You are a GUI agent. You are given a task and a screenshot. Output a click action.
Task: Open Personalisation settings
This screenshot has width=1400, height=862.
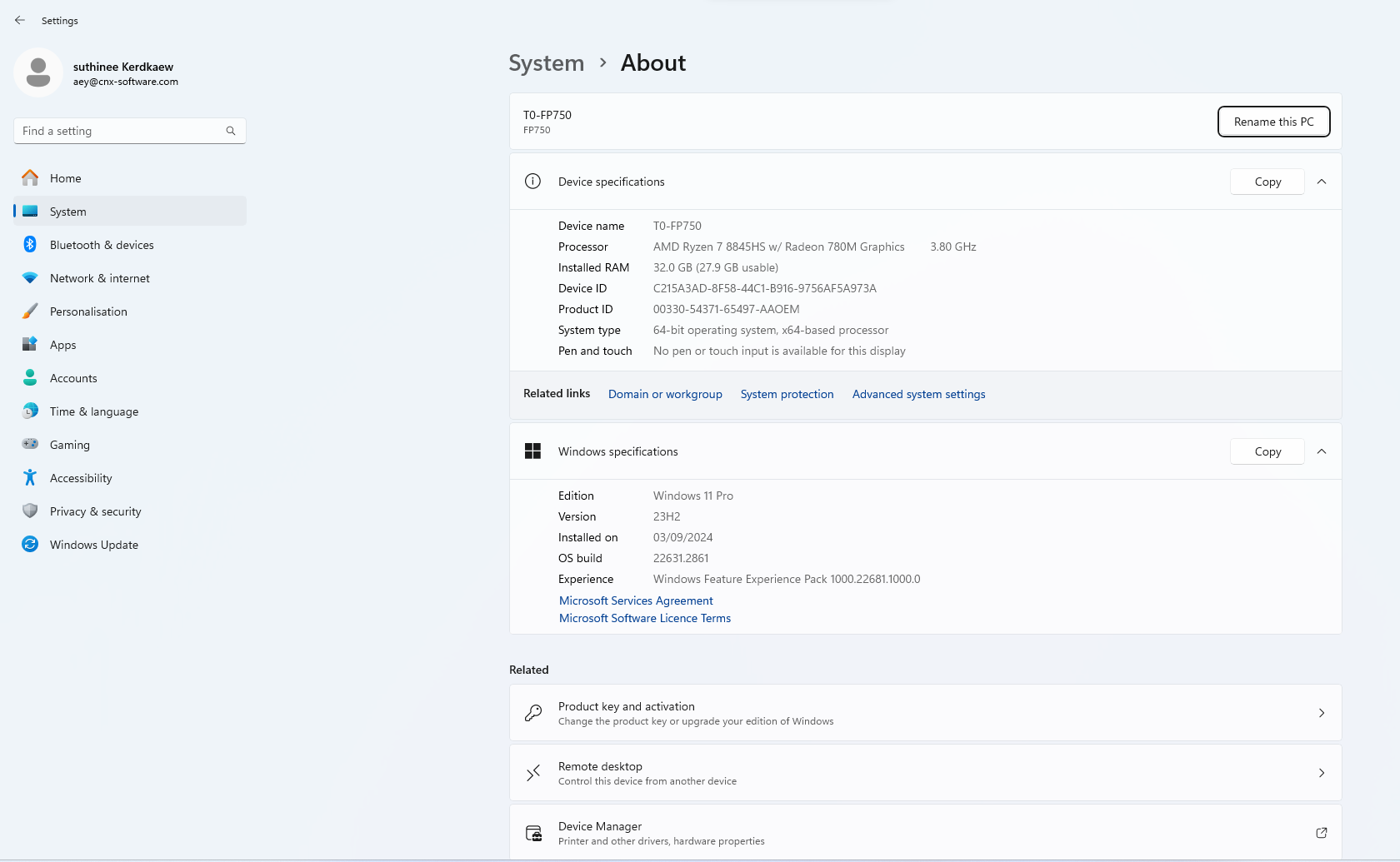(130, 311)
